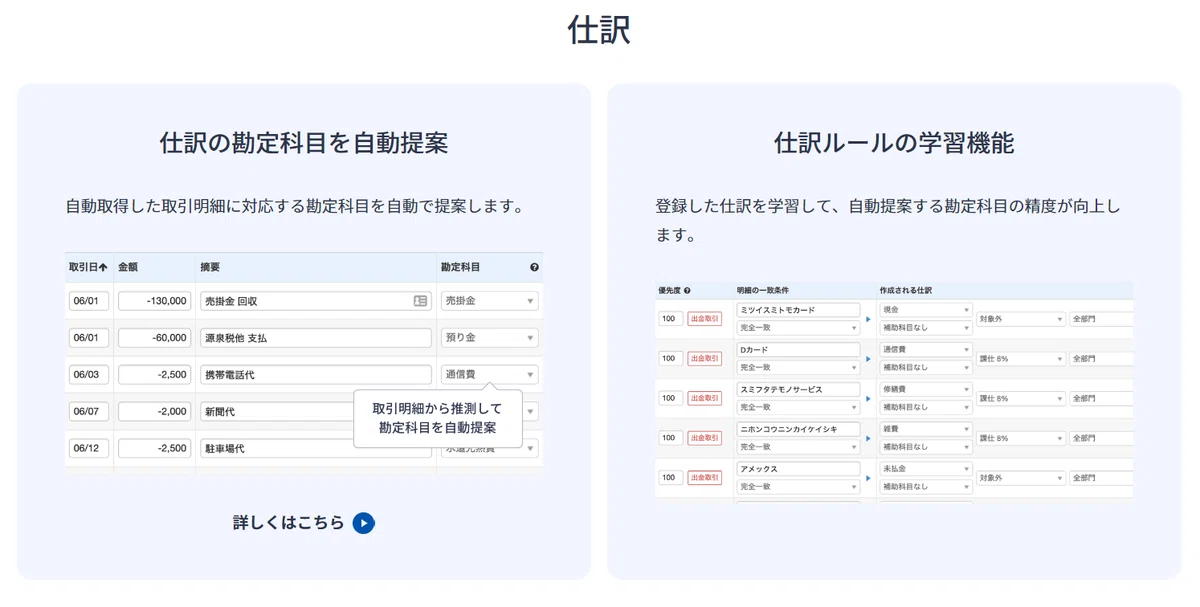Screen dimensions: 1200x607
Task: Open the 対象外 tax dropdown in ミツイスミトモカード row
Action: click(x=1021, y=319)
